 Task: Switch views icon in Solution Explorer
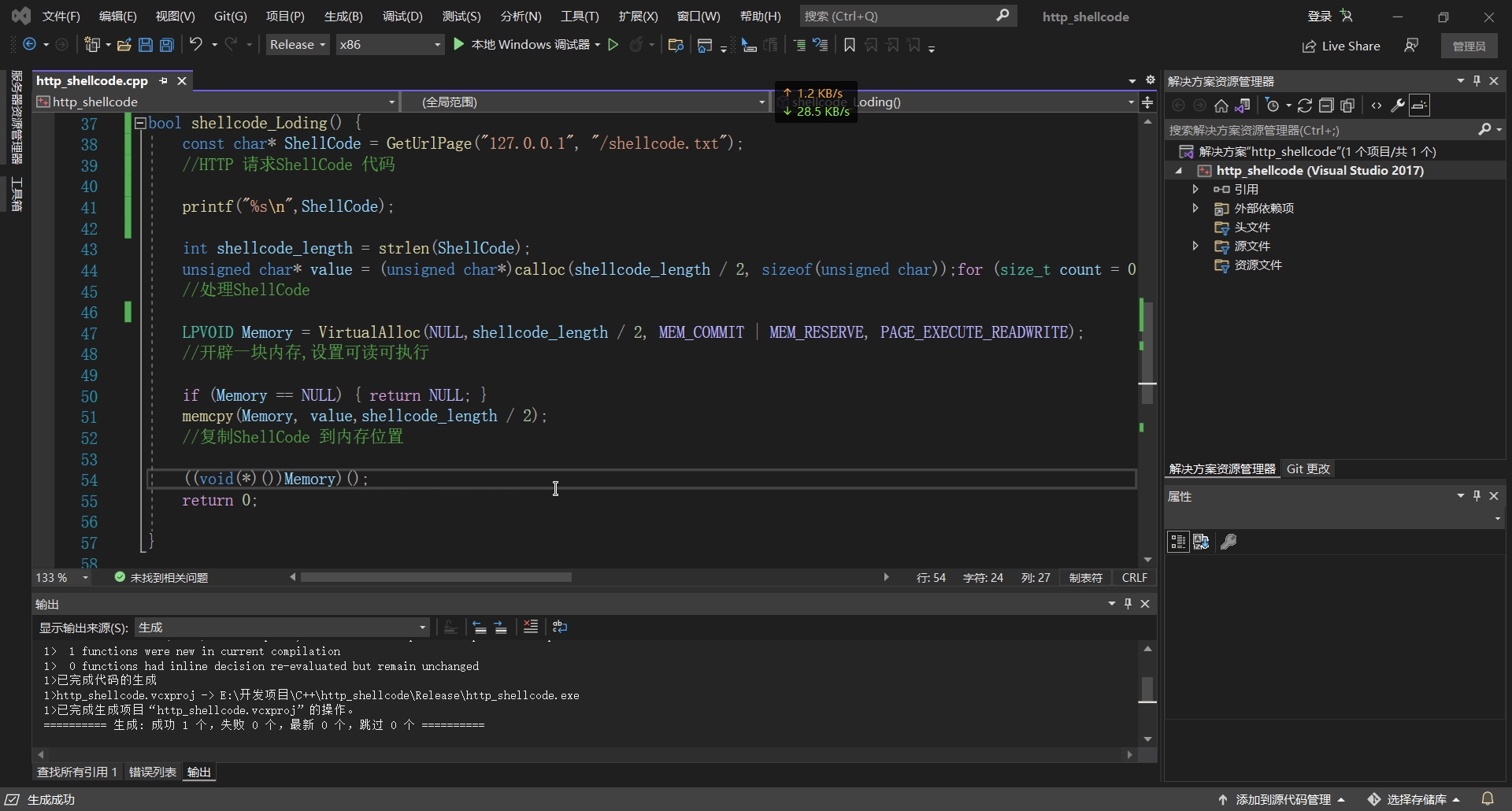(1243, 106)
